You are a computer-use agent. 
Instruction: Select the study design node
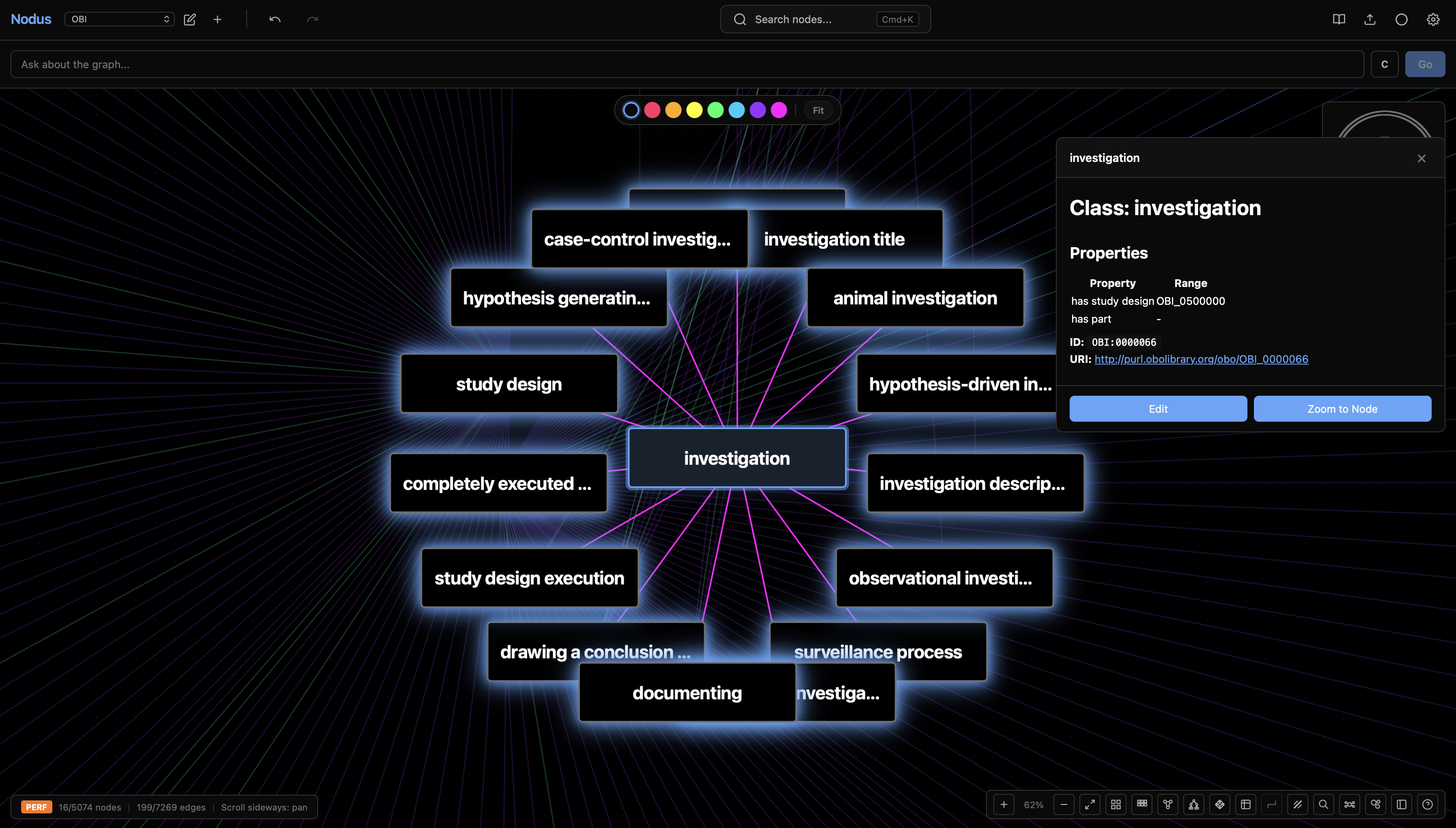pos(509,384)
